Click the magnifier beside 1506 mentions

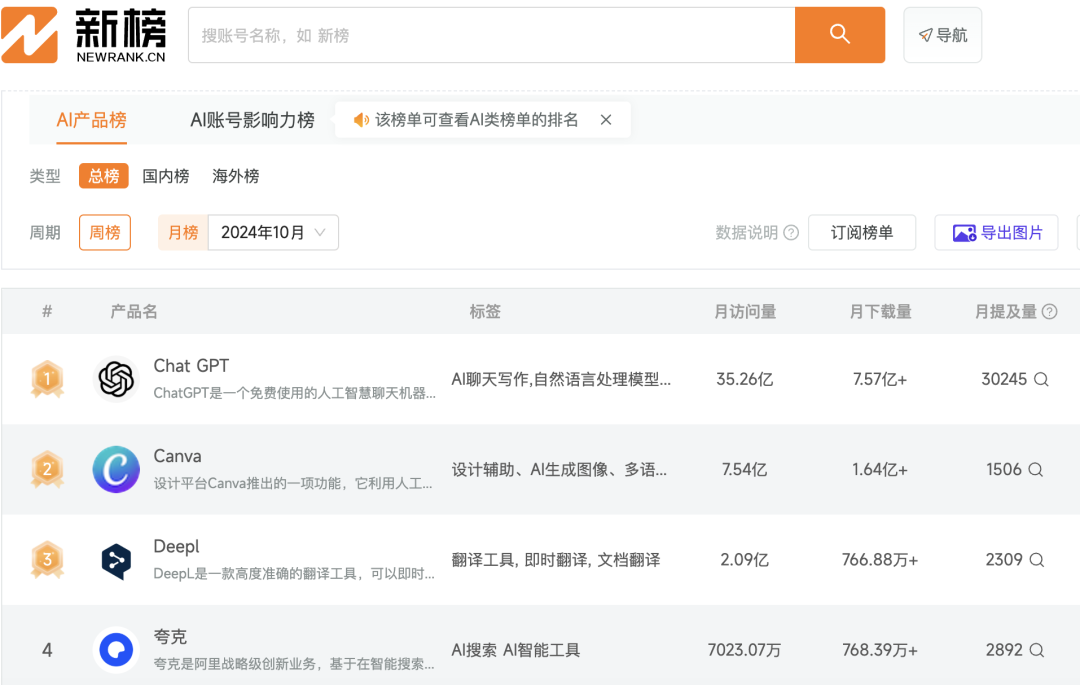click(x=1036, y=470)
